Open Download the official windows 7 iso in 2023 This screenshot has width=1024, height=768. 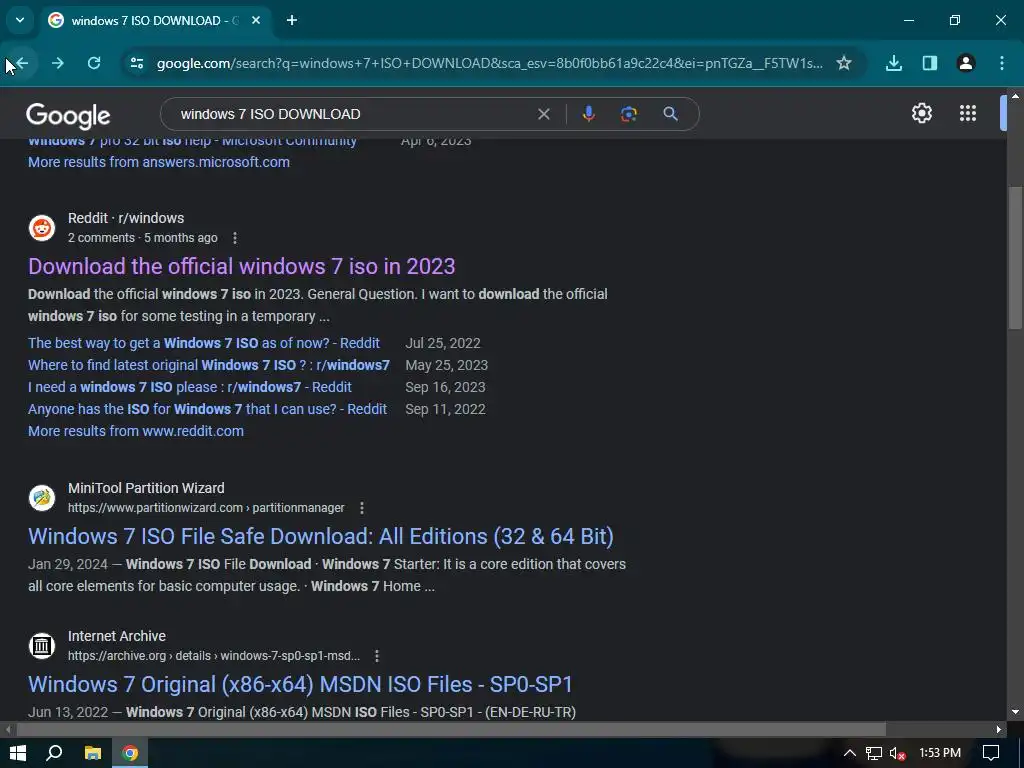tap(242, 266)
